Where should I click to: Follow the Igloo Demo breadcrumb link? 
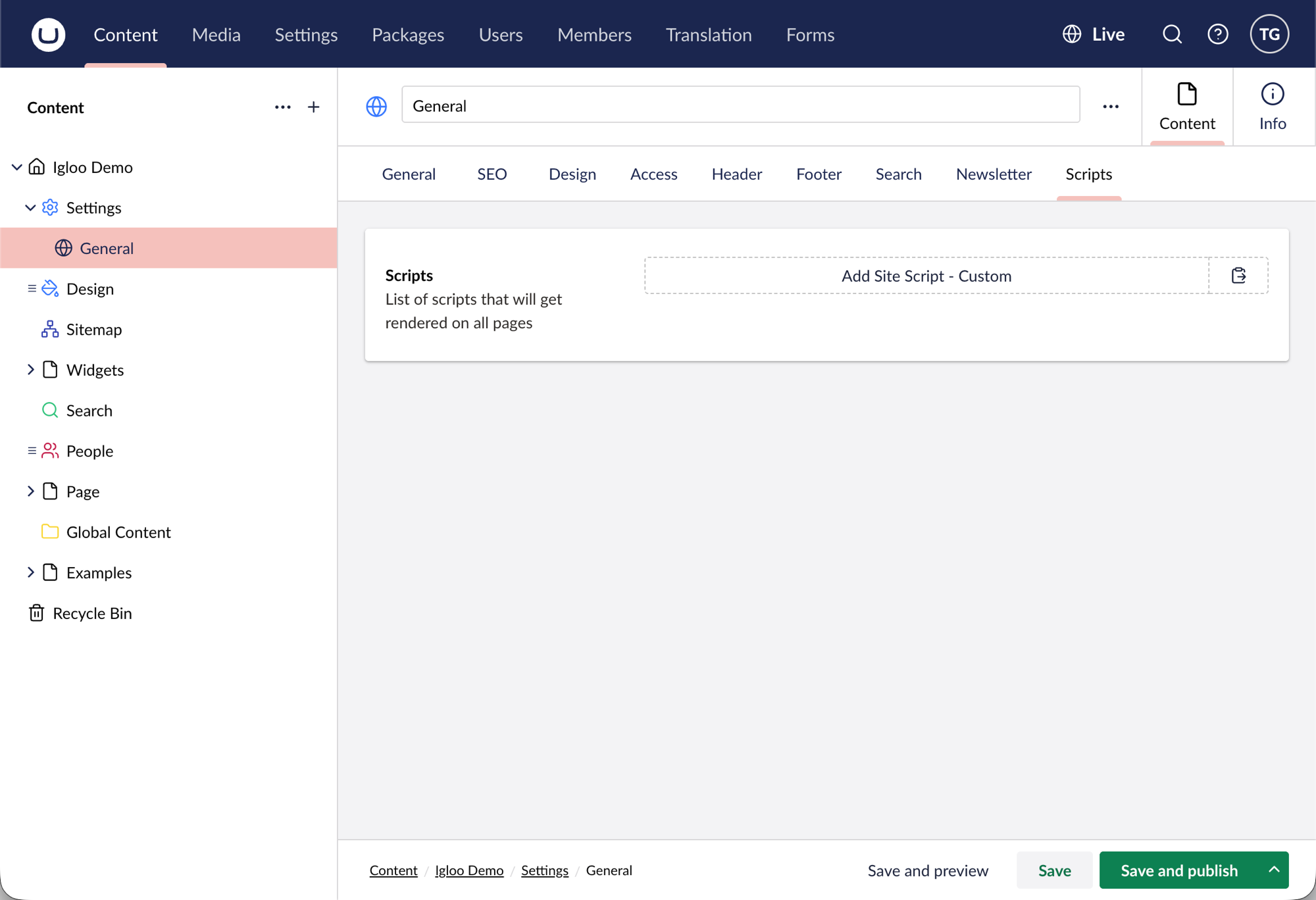tap(469, 870)
